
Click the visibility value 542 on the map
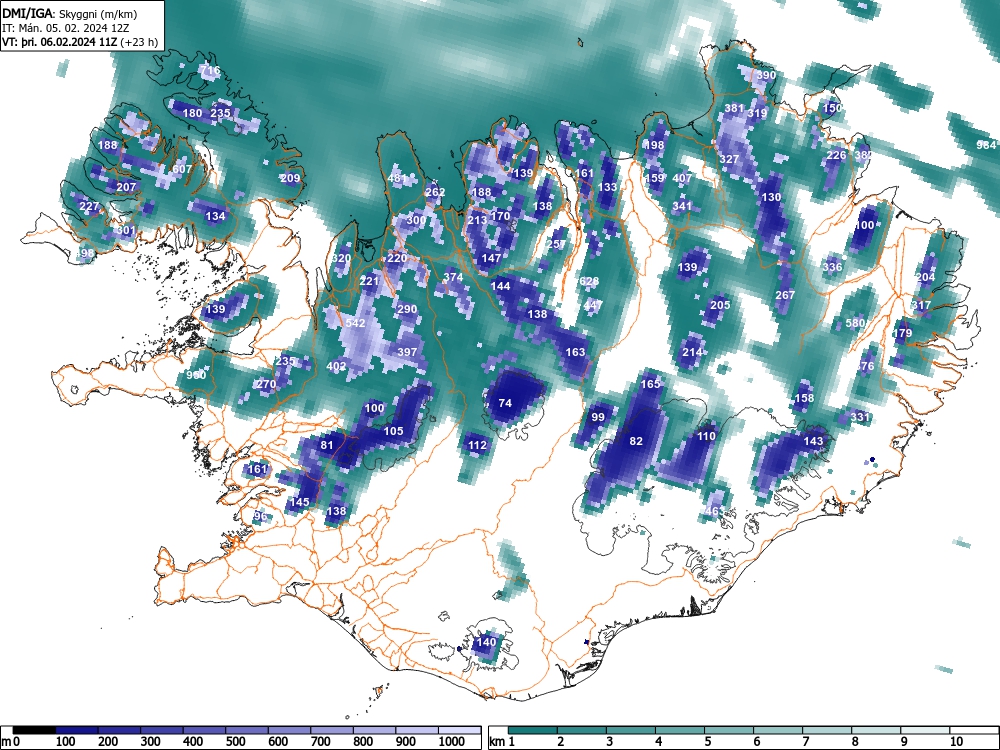(x=355, y=323)
